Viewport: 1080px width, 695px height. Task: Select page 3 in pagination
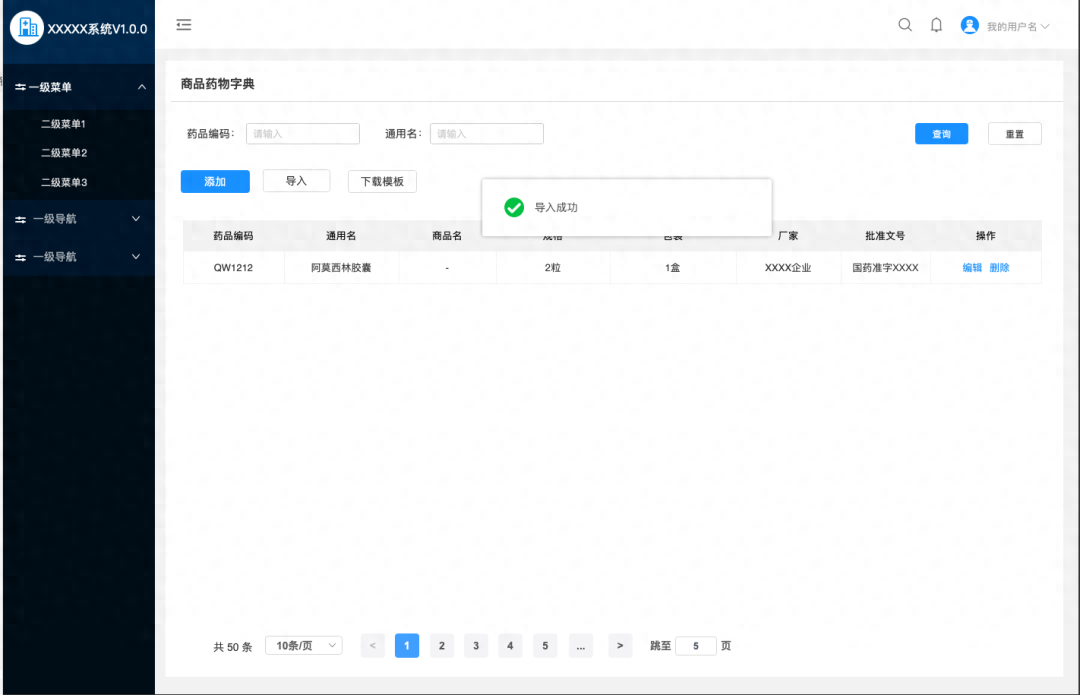coord(476,645)
